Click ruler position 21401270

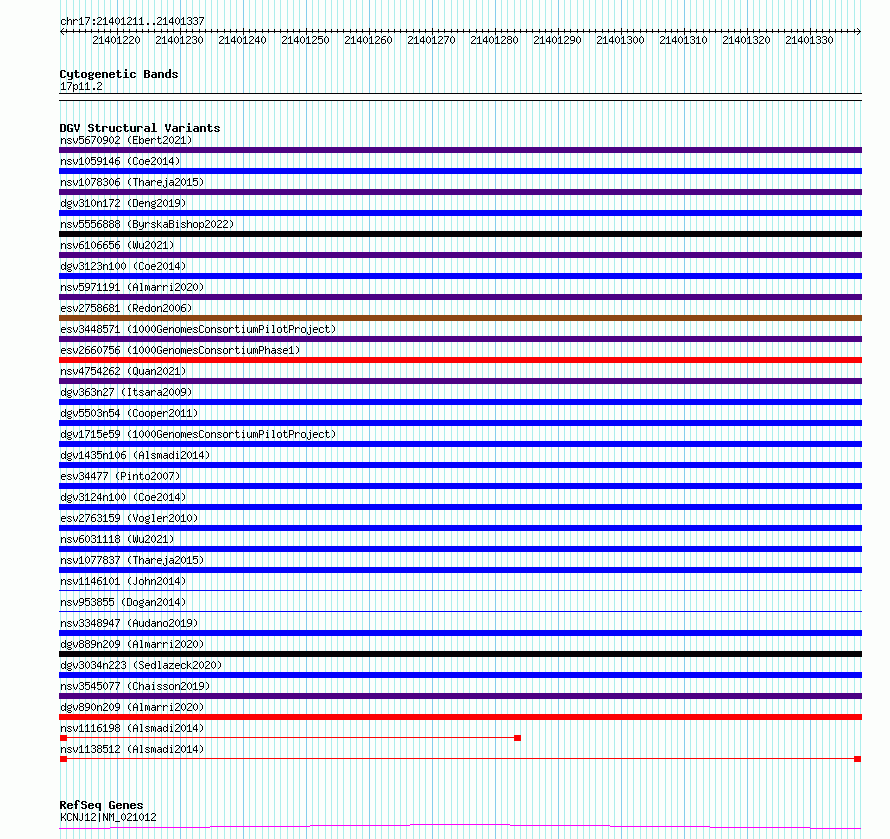[x=431, y=40]
